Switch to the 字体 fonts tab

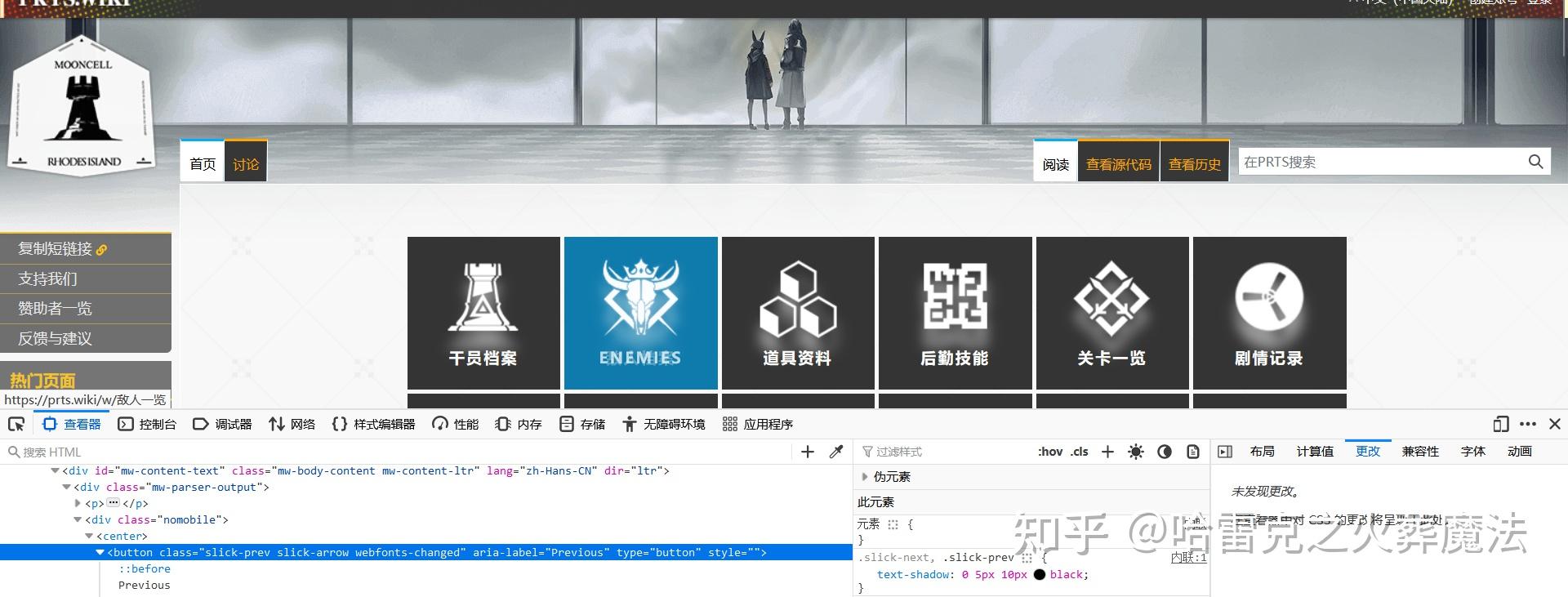[1473, 452]
